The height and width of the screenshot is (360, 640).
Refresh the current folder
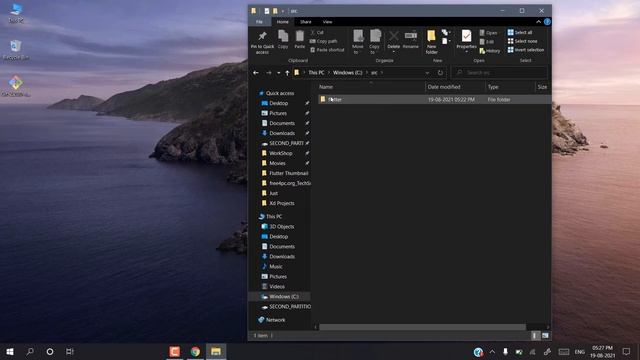440,73
